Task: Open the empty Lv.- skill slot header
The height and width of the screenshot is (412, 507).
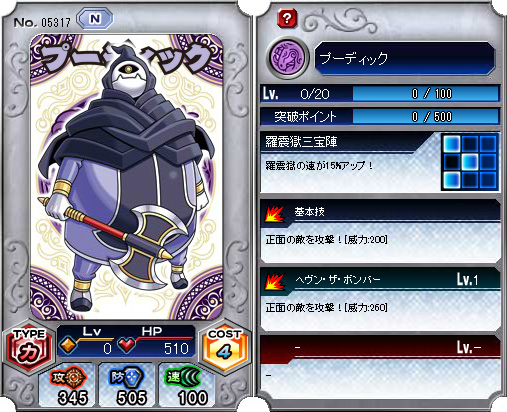Action: click(380, 349)
